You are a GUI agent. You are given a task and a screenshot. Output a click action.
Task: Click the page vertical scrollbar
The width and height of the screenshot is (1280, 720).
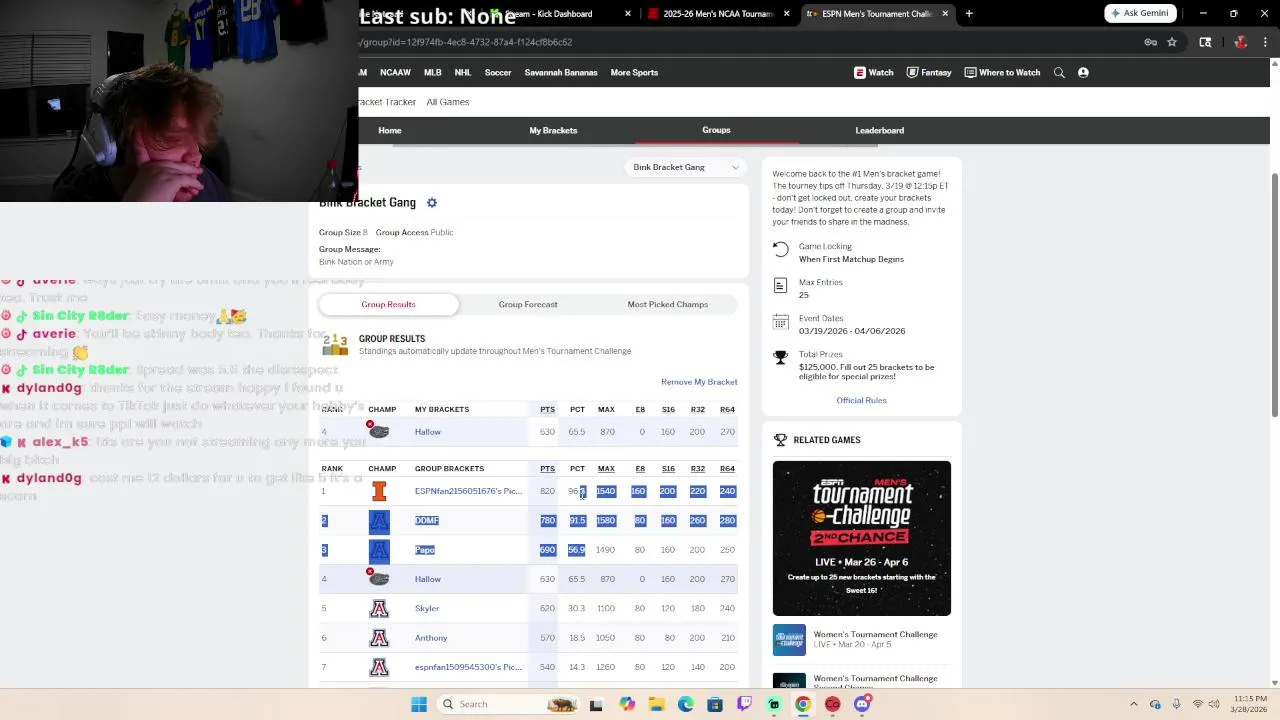(1274, 295)
